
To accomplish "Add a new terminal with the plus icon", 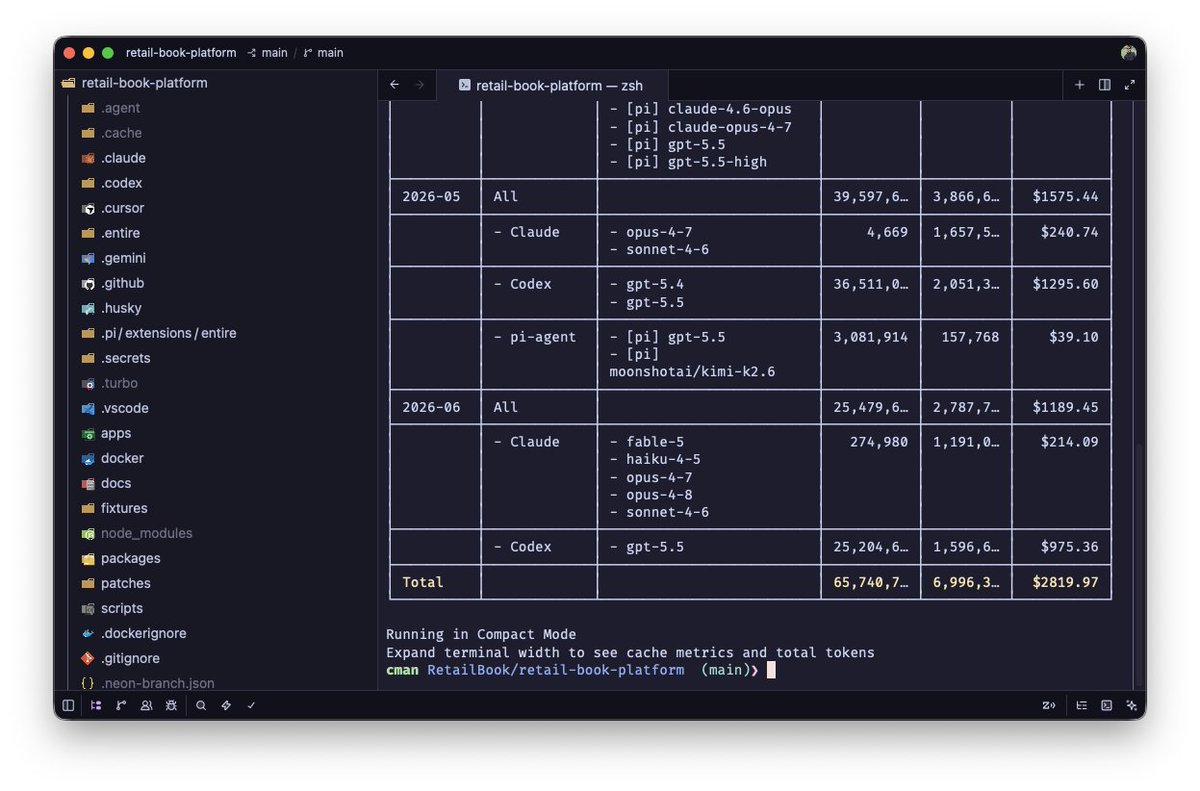I will (1079, 85).
